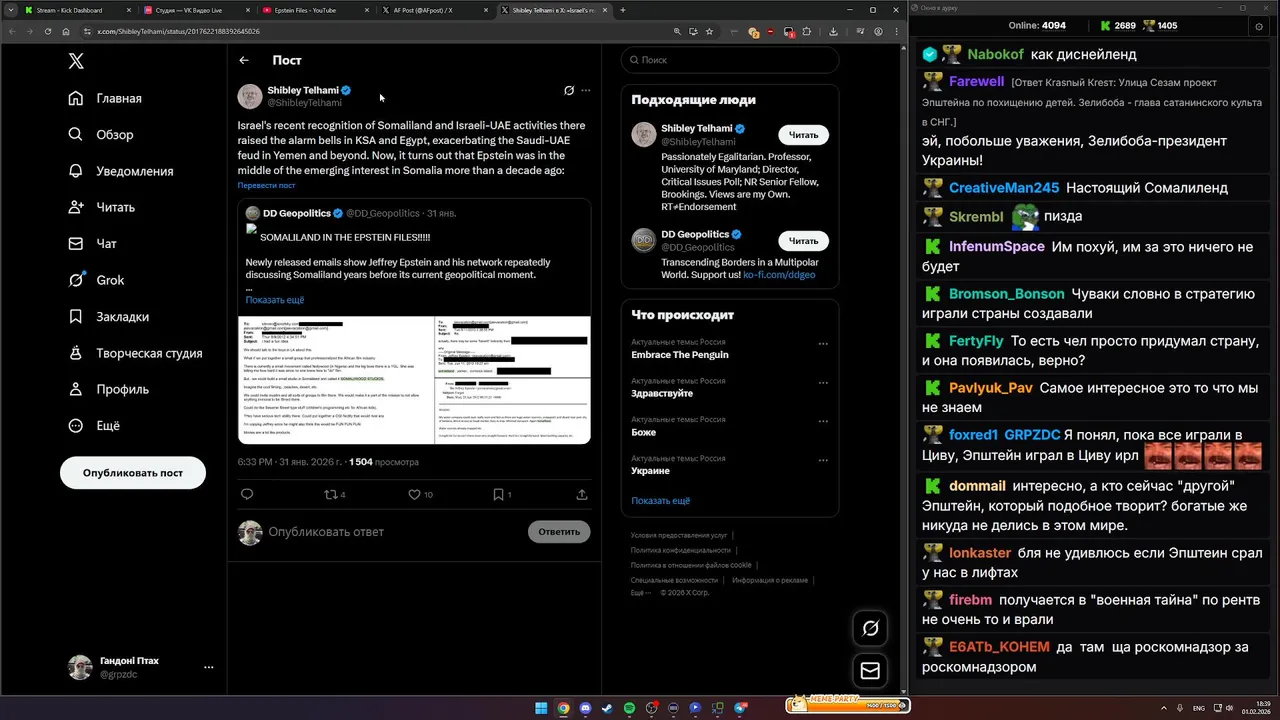The height and width of the screenshot is (720, 1280).
Task: Click the Grok icon on Shibley's post
Action: pos(569,90)
